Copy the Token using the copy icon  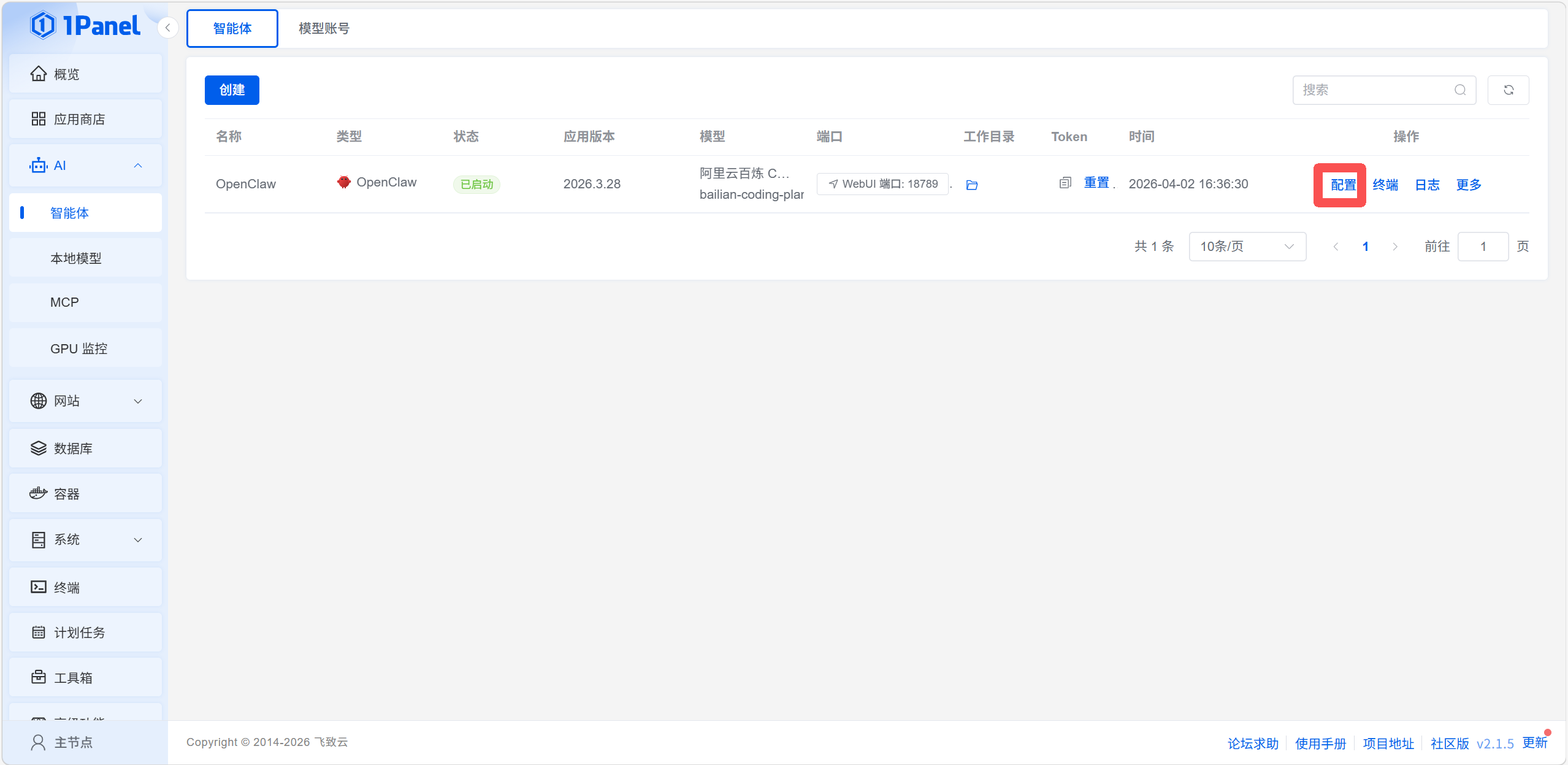click(1065, 183)
